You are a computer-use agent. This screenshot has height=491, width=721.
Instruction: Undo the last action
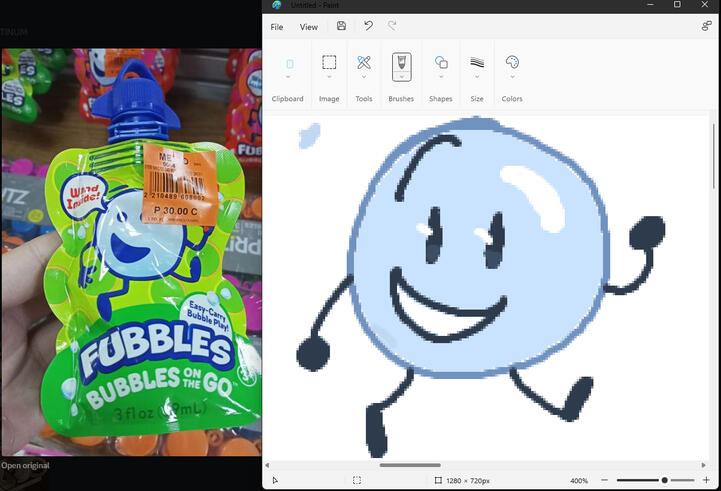click(368, 27)
